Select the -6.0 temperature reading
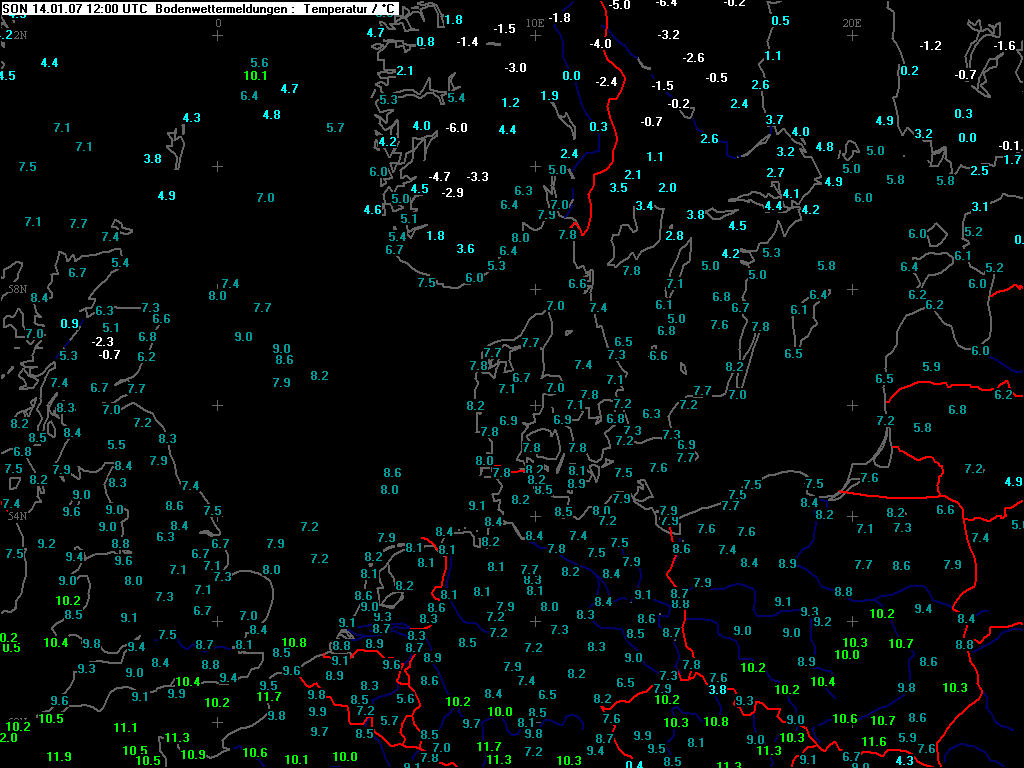Screen dimensions: 1024x768 (x=456, y=127)
